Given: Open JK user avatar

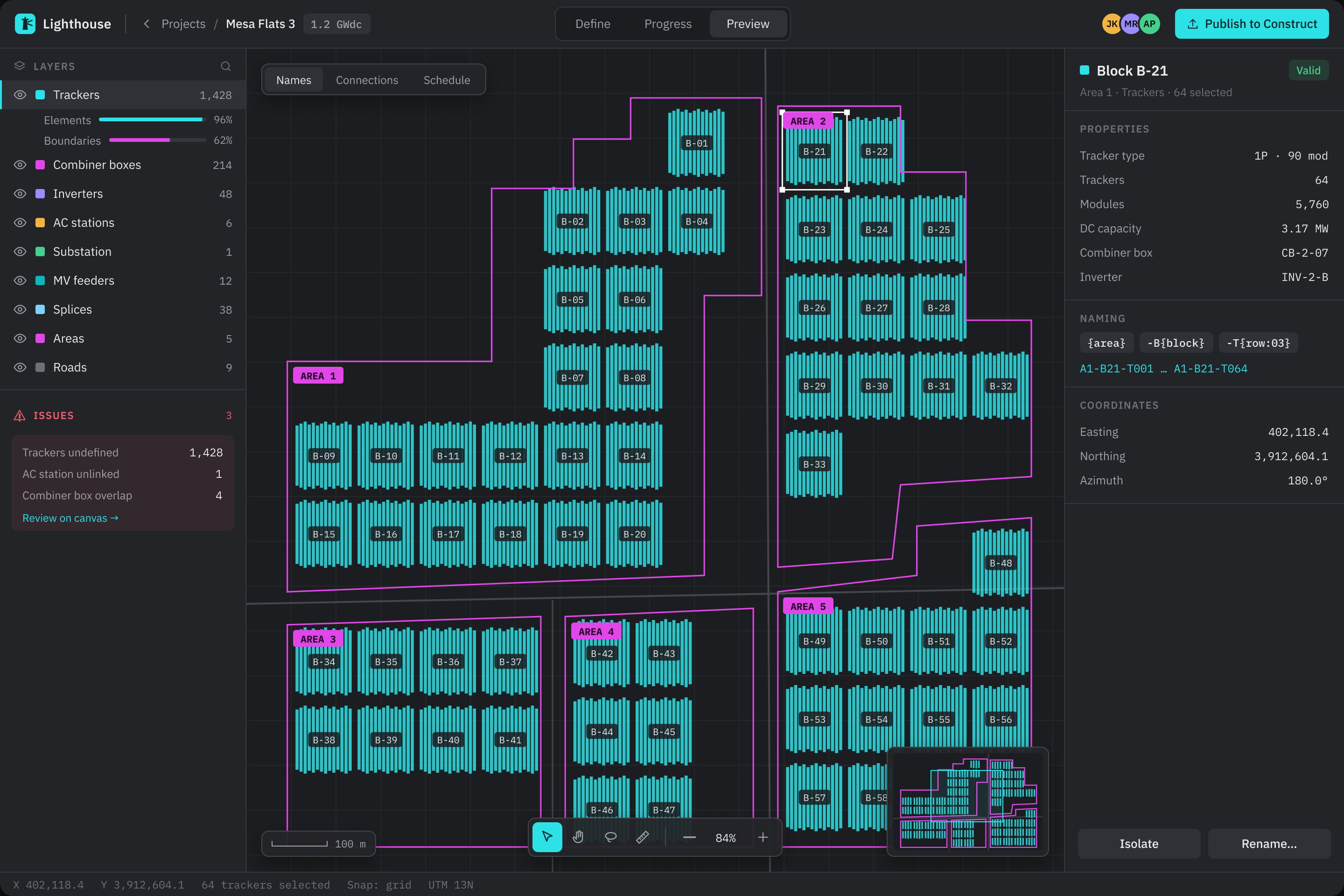Looking at the screenshot, I should pyautogui.click(x=1112, y=24).
